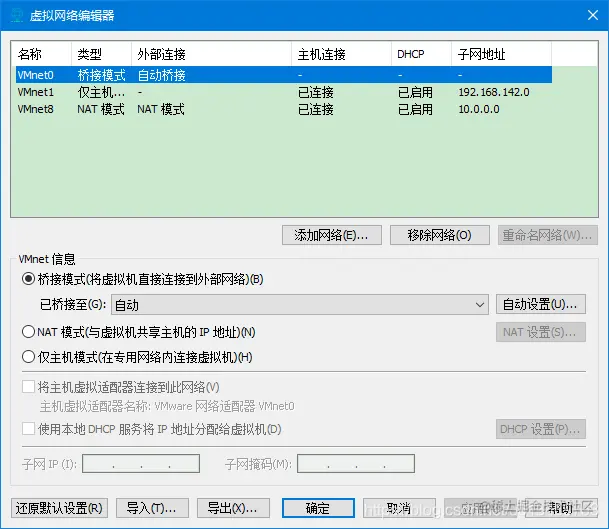
Task: Click the 类型 column header
Action: [x=101, y=54]
